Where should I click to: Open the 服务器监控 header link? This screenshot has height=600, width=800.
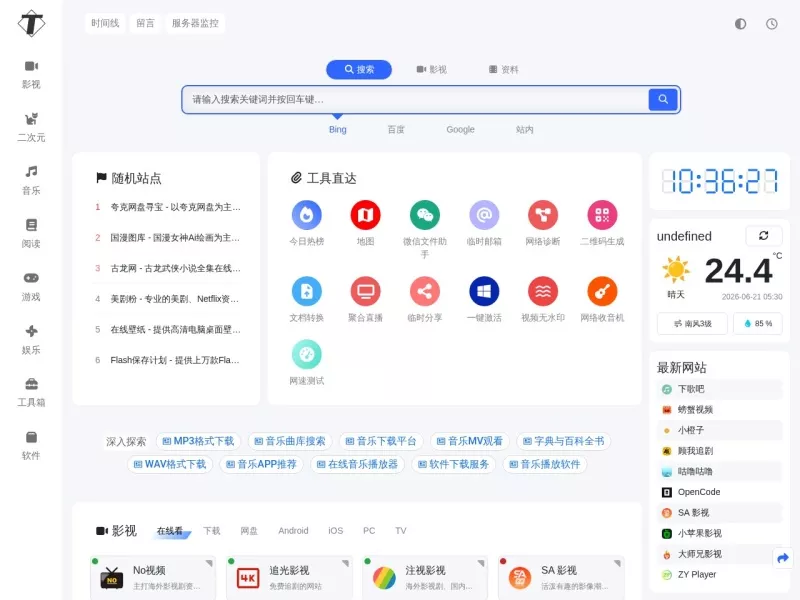195,23
